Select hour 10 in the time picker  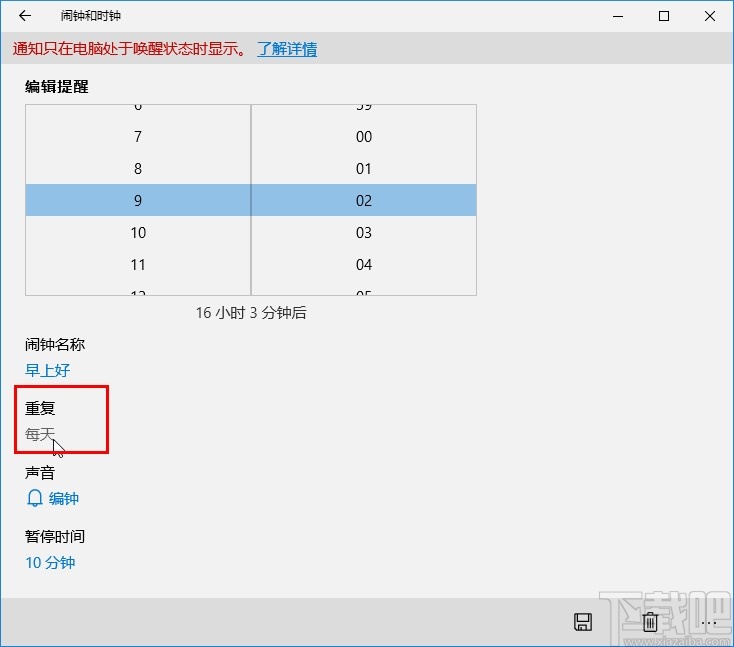138,233
